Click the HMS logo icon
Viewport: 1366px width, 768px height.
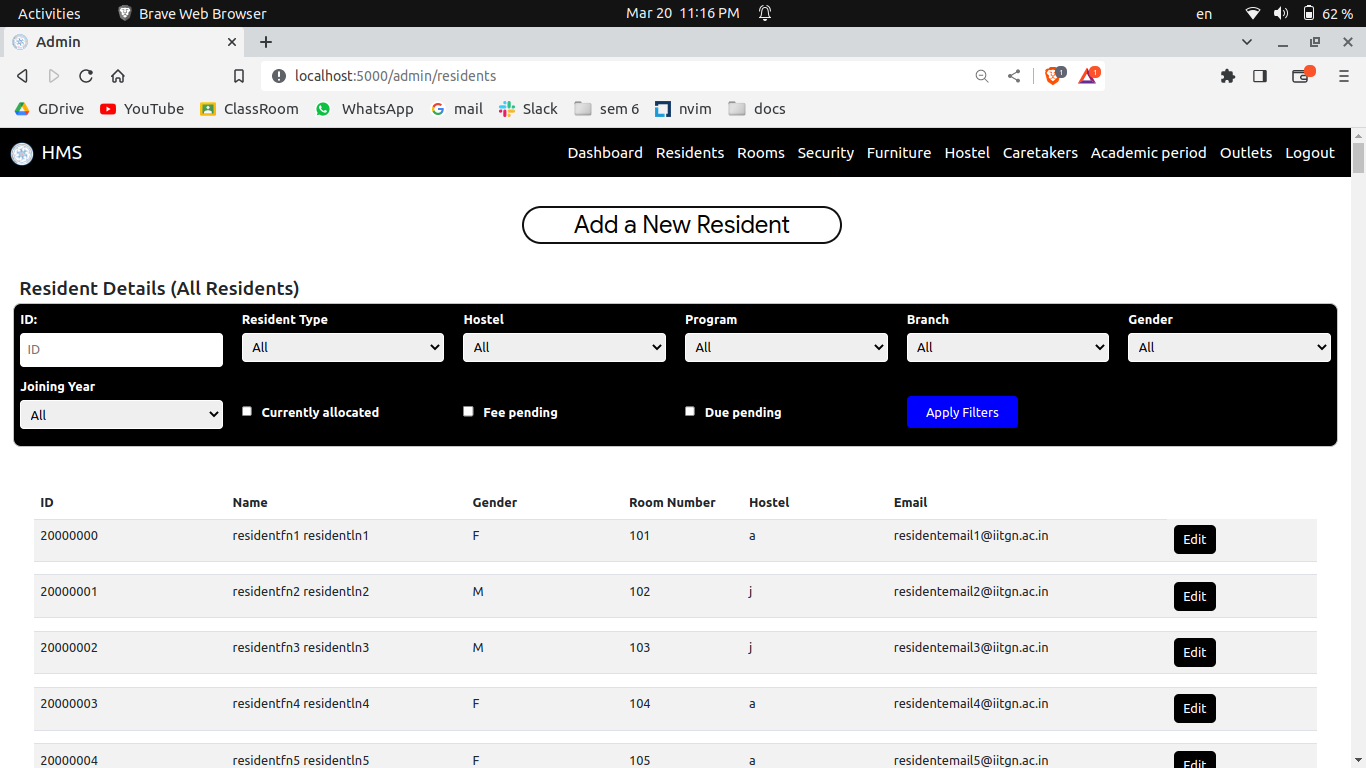click(x=21, y=153)
